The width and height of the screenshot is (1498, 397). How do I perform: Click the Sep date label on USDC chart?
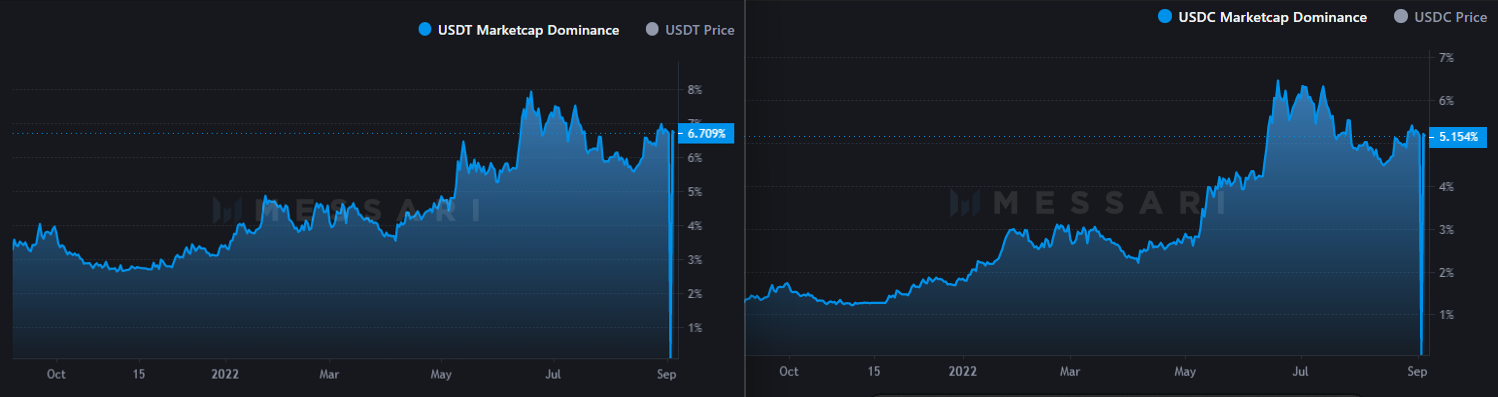(1416, 371)
